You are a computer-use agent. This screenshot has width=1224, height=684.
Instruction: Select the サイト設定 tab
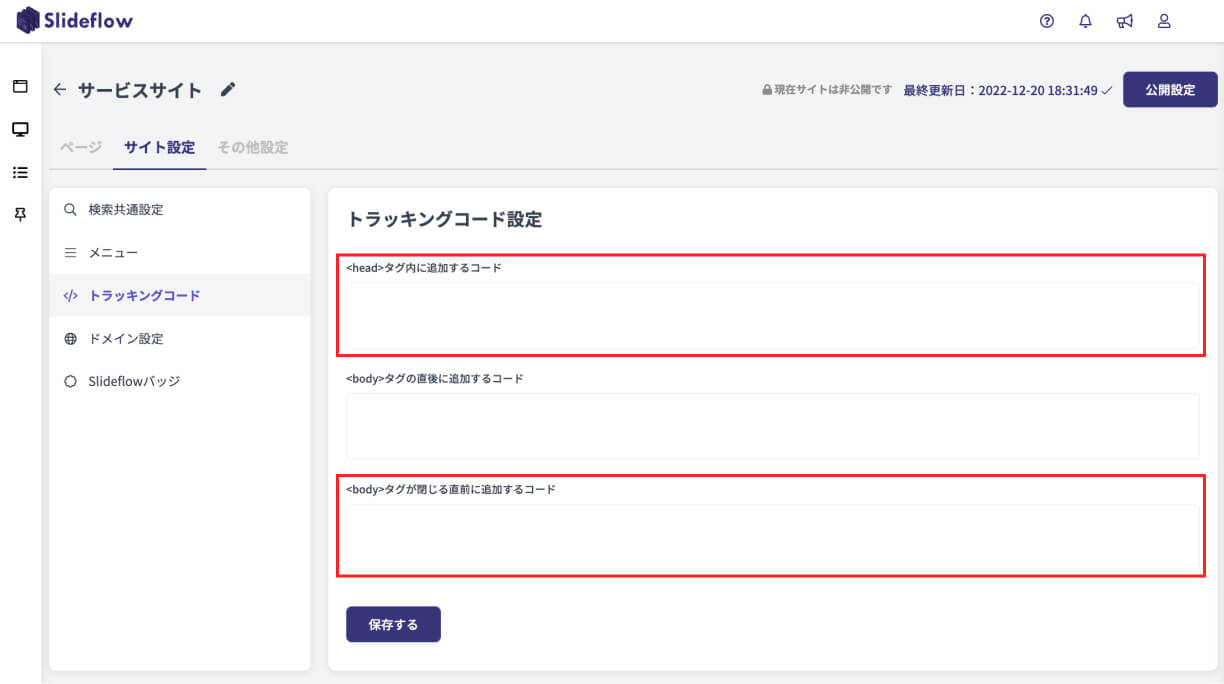click(x=160, y=147)
